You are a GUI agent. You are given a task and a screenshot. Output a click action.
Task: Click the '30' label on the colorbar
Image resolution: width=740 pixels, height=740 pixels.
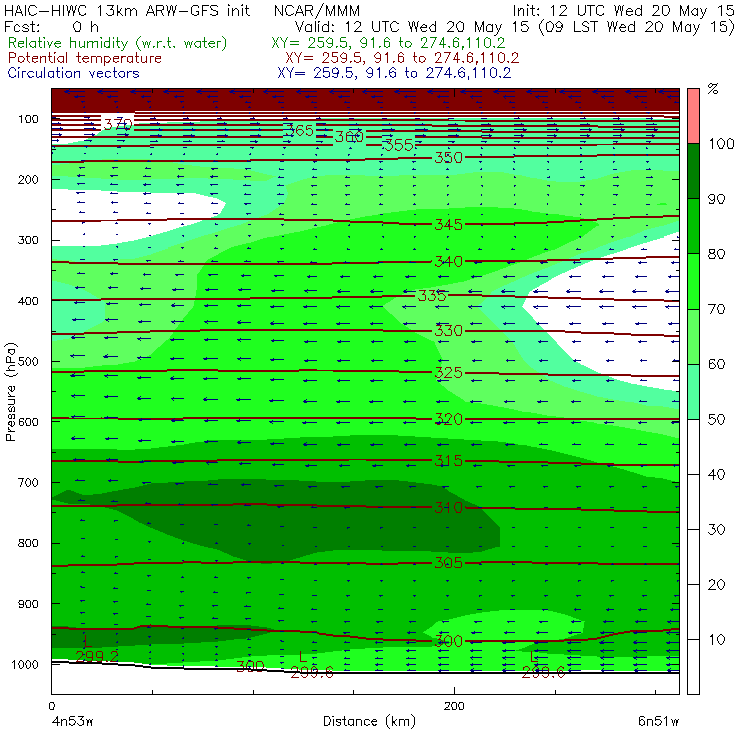click(716, 530)
